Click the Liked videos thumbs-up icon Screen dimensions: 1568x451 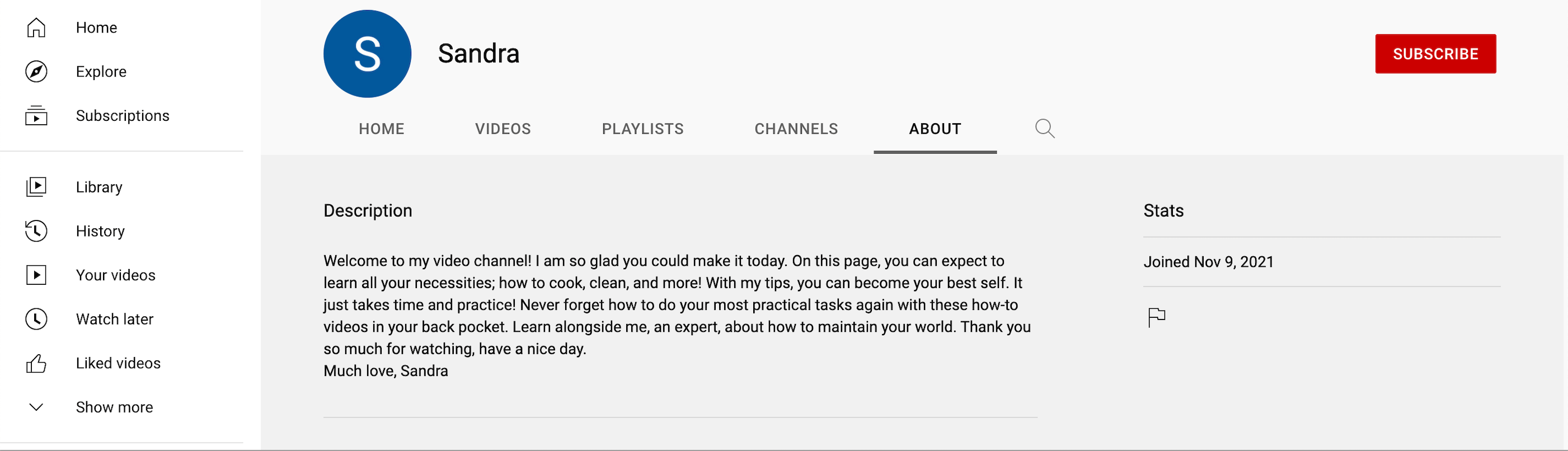pos(36,363)
